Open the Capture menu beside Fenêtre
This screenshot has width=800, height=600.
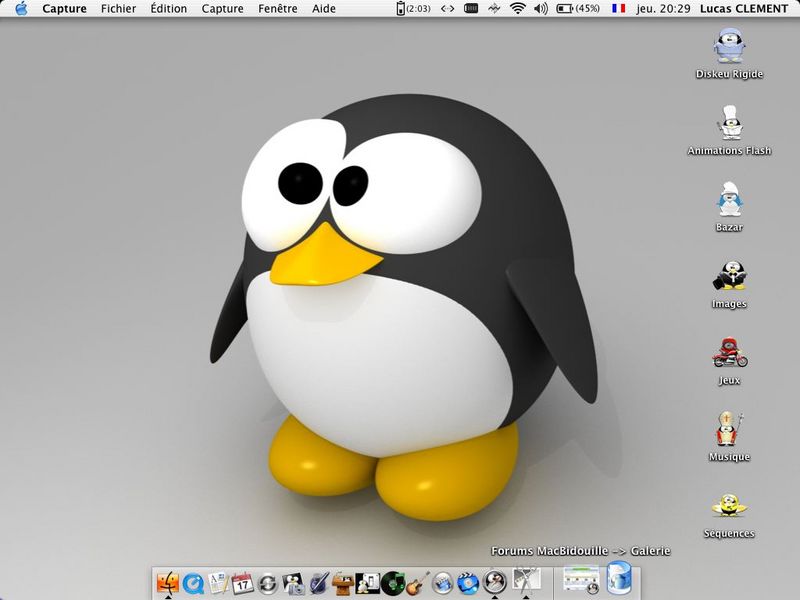click(x=222, y=9)
